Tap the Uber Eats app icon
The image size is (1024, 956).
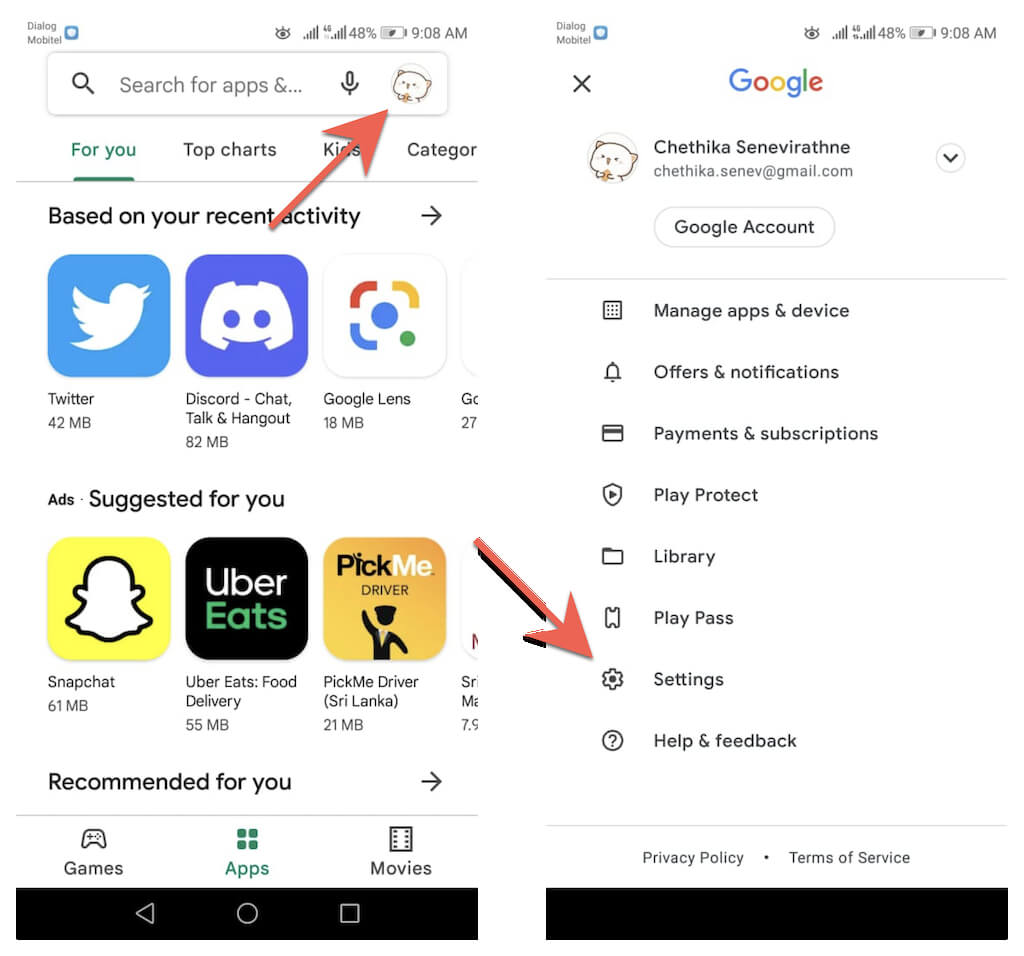pyautogui.click(x=247, y=598)
